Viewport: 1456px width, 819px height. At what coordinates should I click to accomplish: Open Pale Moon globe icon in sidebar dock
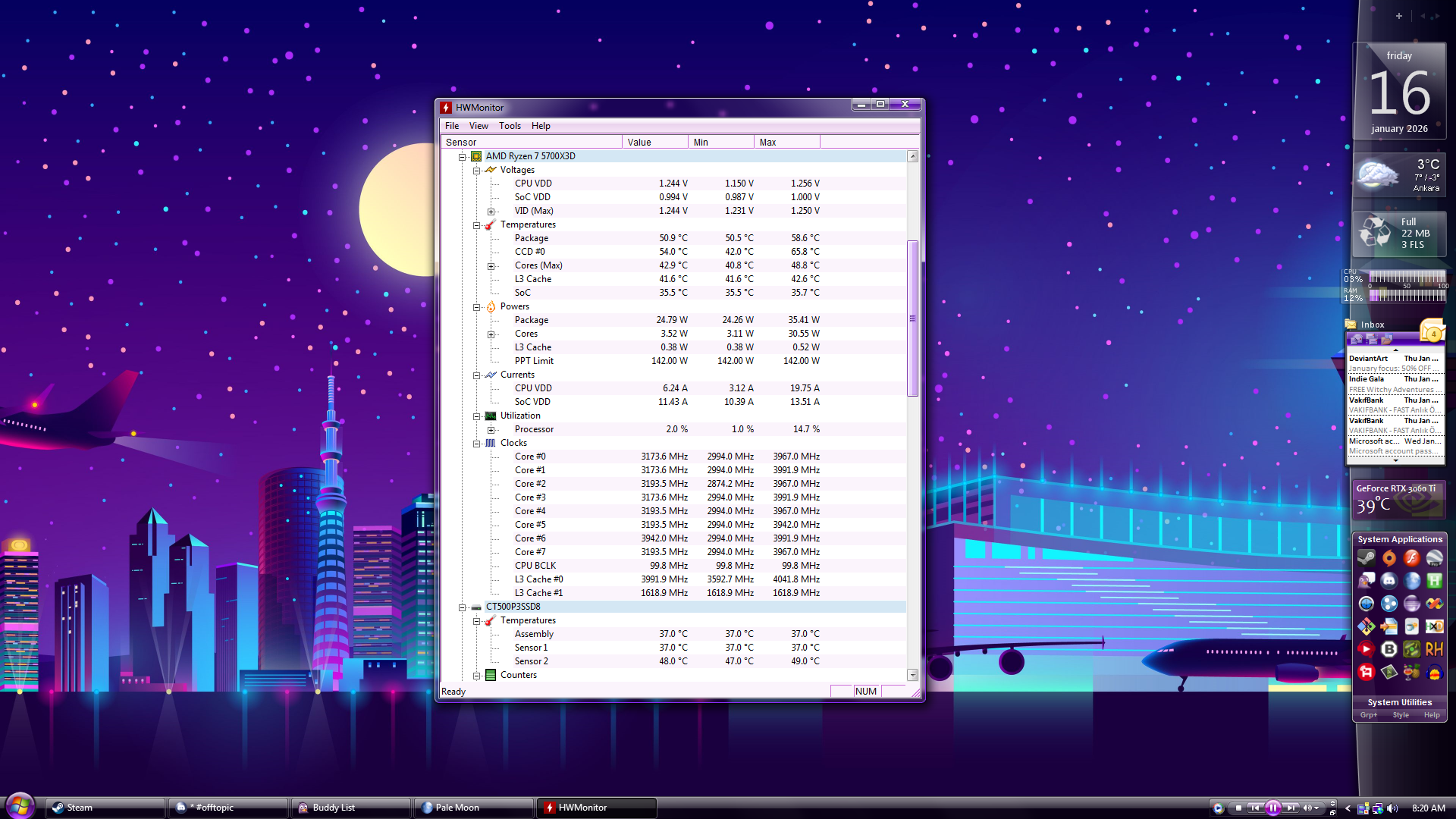pyautogui.click(x=1411, y=581)
